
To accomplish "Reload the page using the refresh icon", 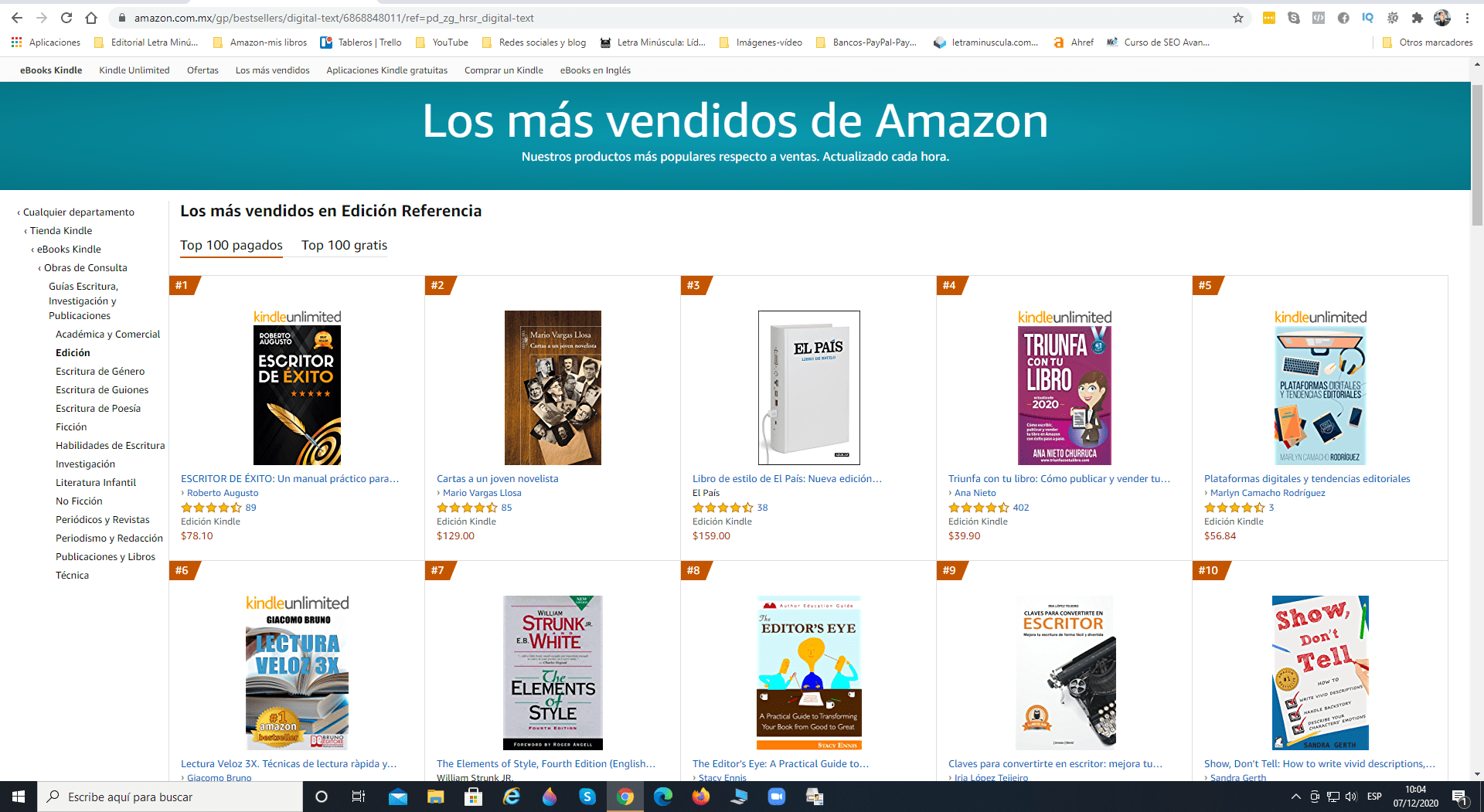I will coord(66,18).
